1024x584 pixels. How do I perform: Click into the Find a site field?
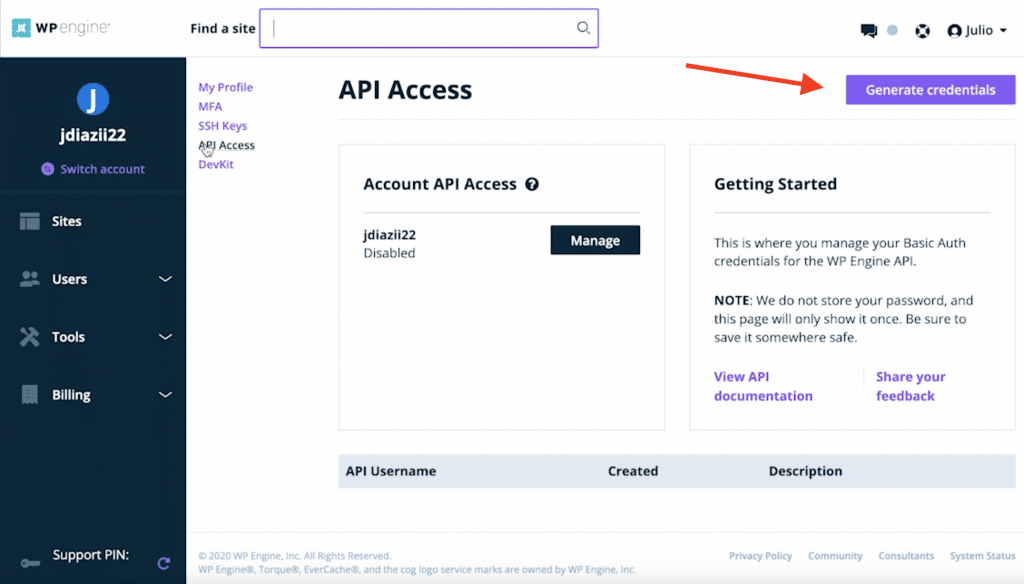click(x=420, y=28)
